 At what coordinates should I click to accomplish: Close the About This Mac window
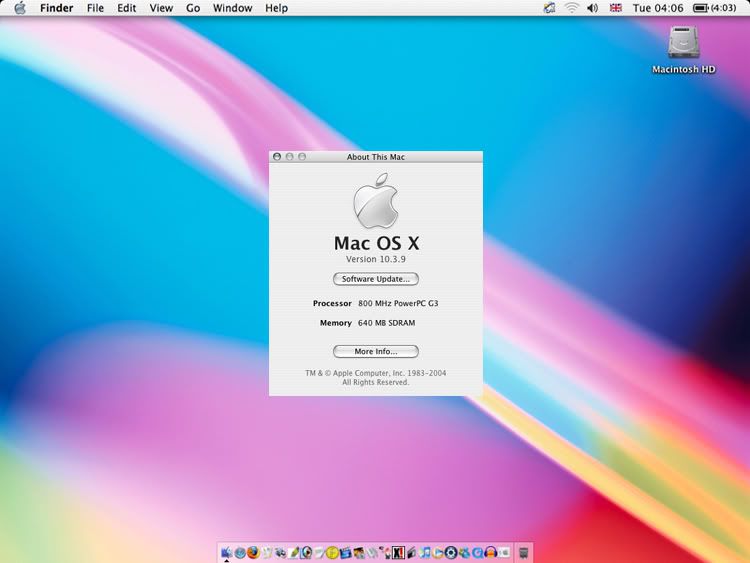(x=277, y=156)
